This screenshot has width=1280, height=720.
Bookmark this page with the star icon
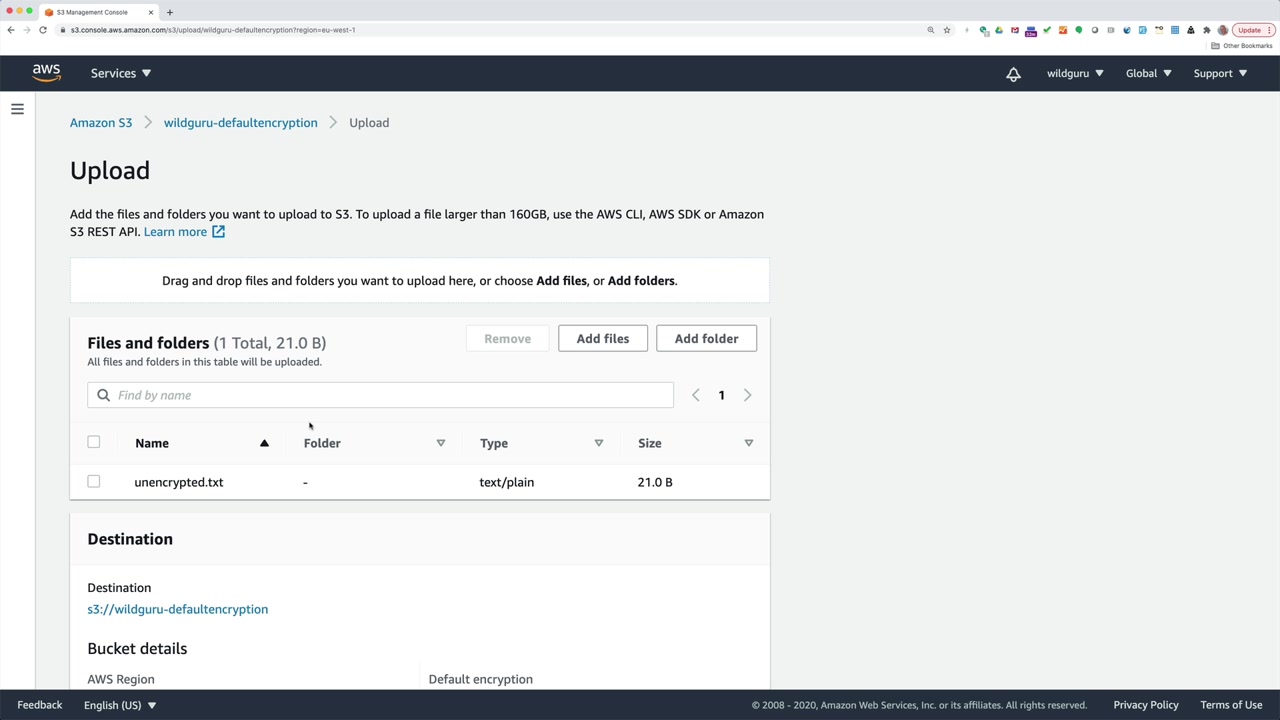(947, 30)
